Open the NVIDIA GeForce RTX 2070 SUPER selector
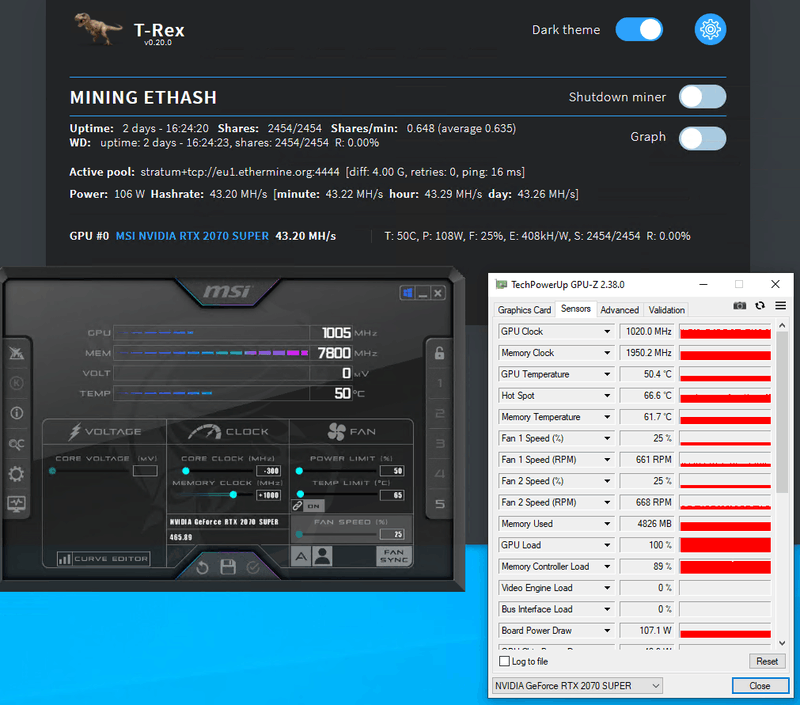 (577, 686)
